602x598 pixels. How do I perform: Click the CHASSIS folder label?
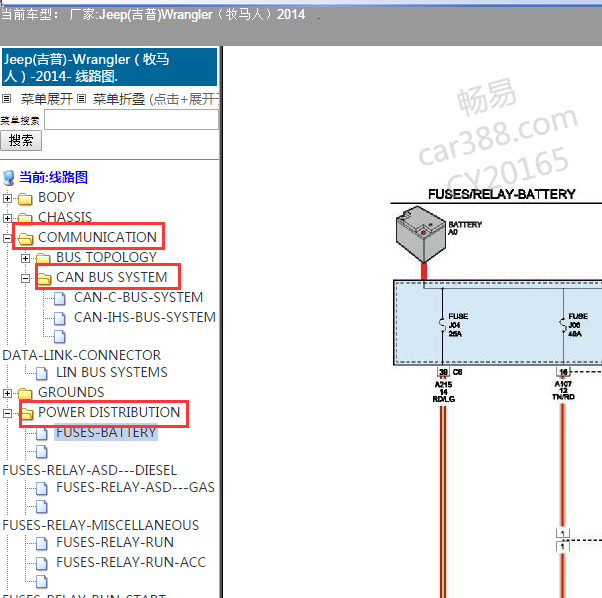point(65,217)
